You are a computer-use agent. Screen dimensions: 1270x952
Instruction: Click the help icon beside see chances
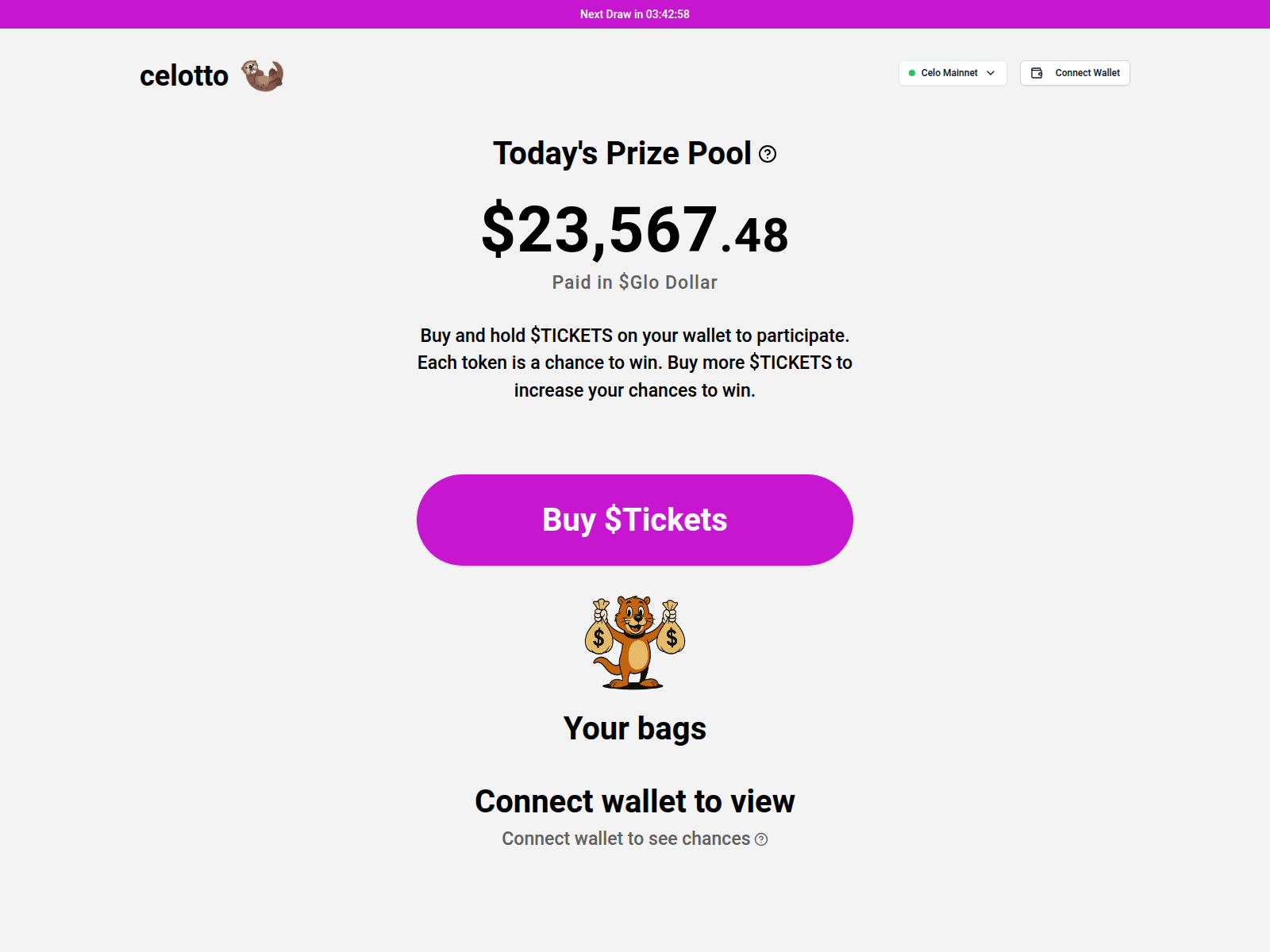pyautogui.click(x=761, y=839)
